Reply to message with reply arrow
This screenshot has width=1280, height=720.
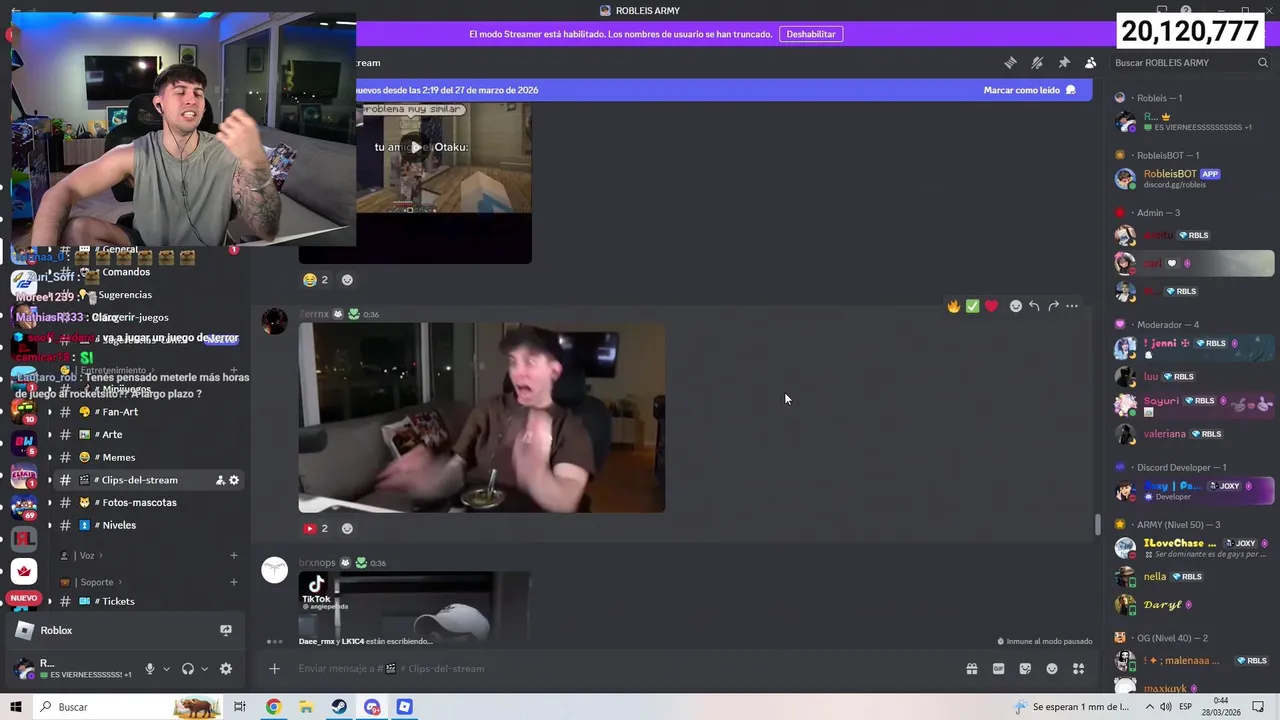(1034, 306)
